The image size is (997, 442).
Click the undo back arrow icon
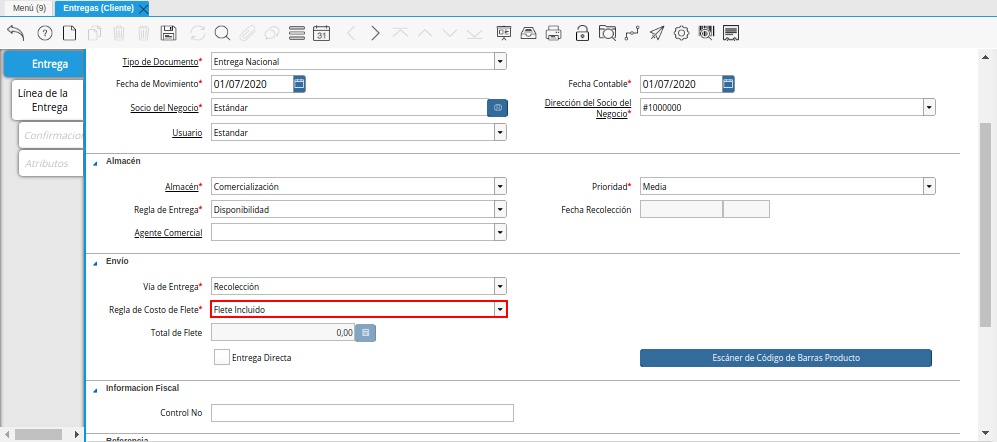point(16,33)
